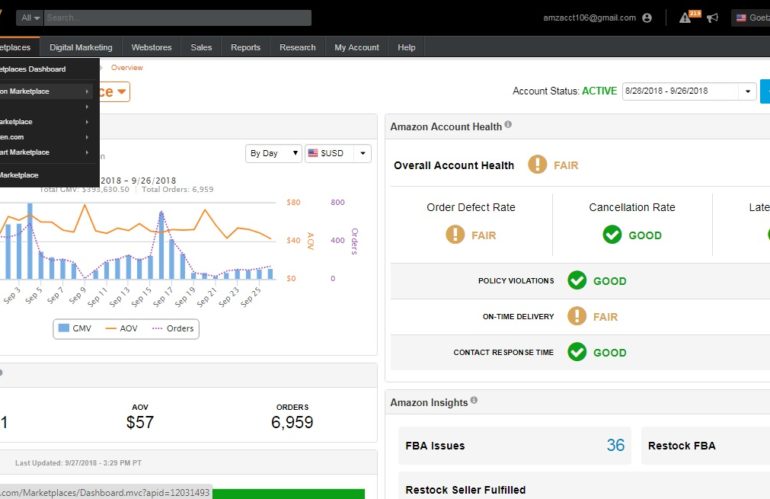
Task: Open the $USD currency dropdown
Action: point(337,153)
